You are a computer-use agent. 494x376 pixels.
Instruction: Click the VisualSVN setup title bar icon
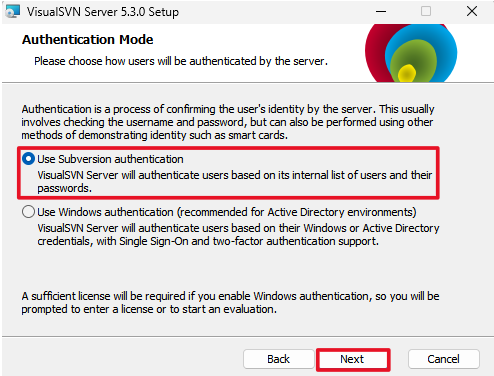[x=13, y=12]
